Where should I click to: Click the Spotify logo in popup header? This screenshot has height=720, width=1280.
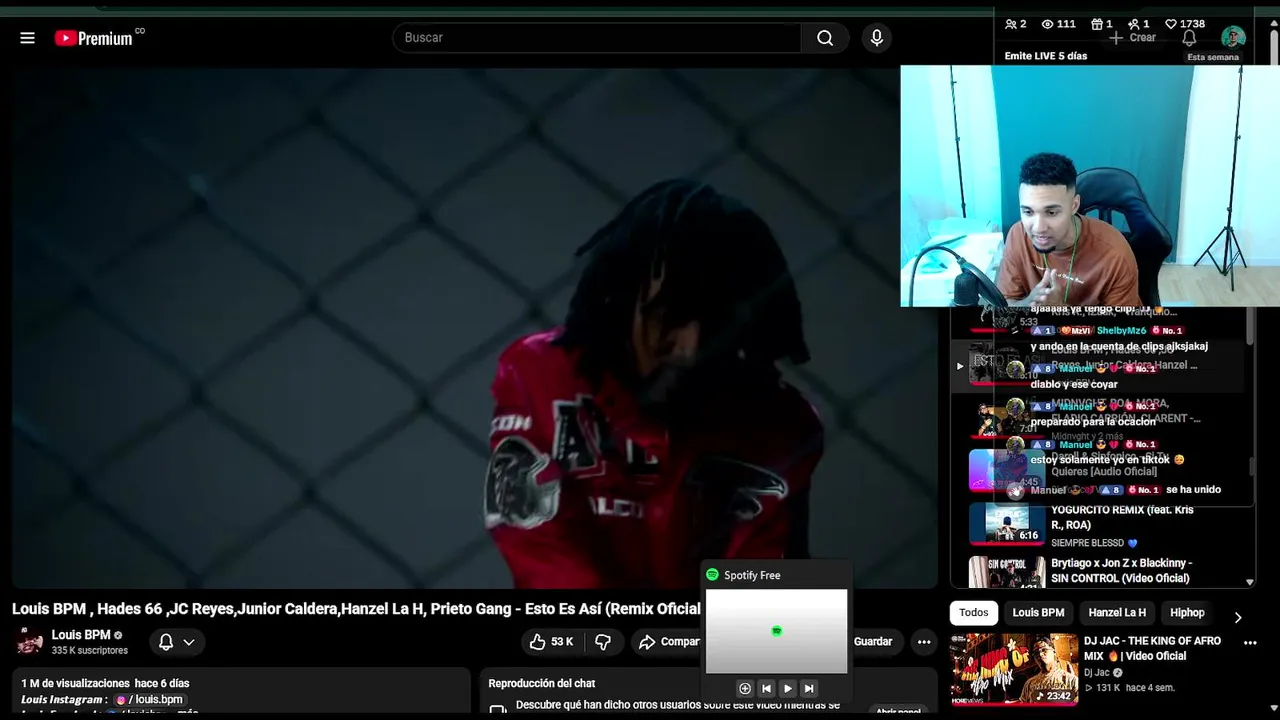pyautogui.click(x=712, y=575)
